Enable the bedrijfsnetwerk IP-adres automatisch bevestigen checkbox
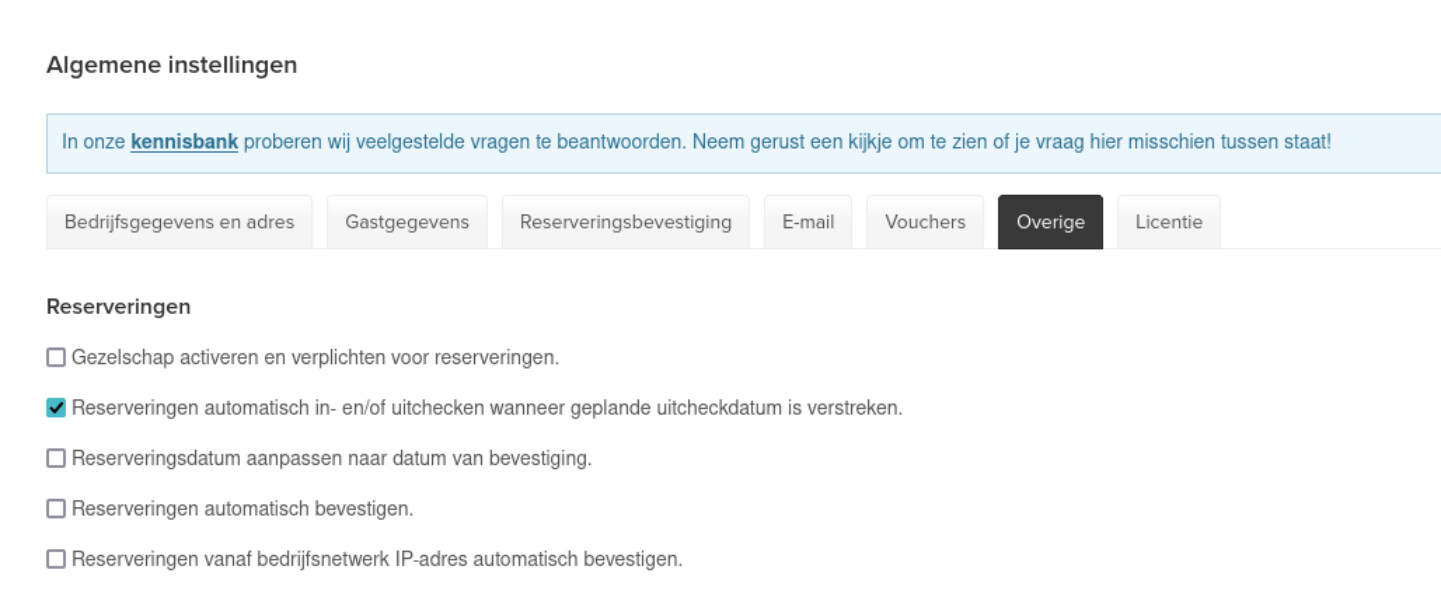This screenshot has width=1441, height=594. (56, 559)
